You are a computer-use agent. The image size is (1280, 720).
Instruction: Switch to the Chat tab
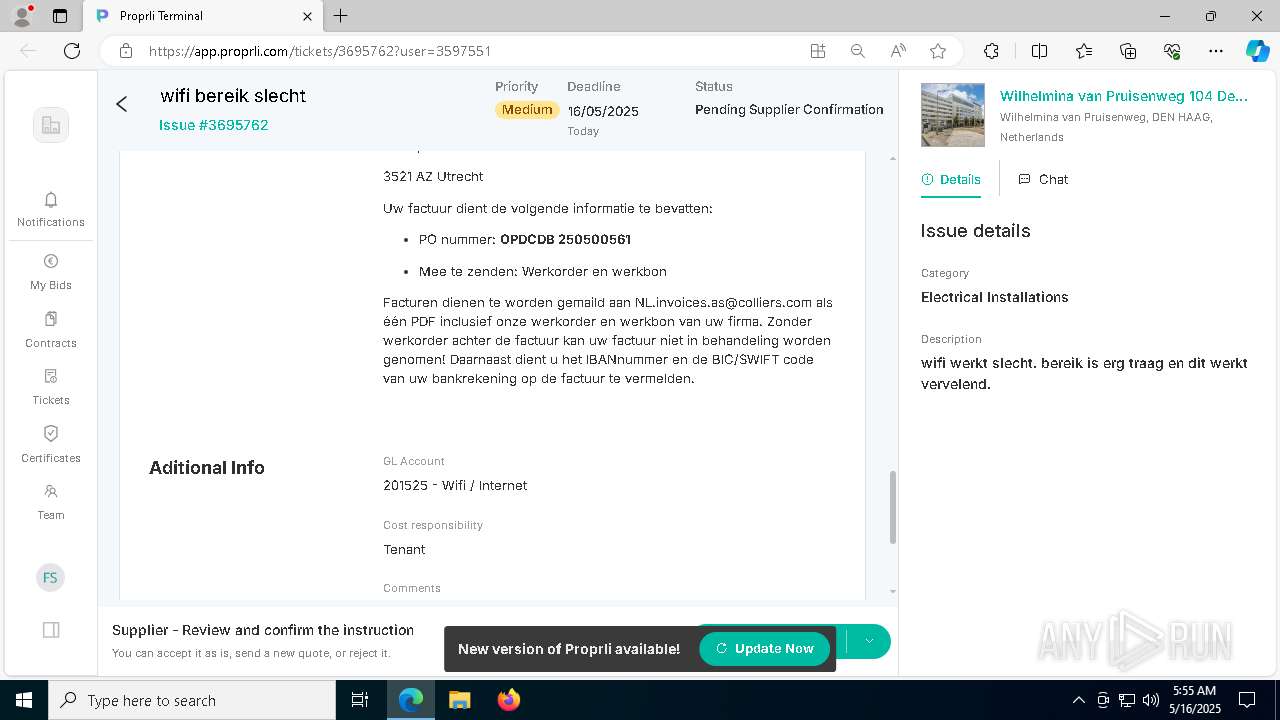(x=1043, y=179)
